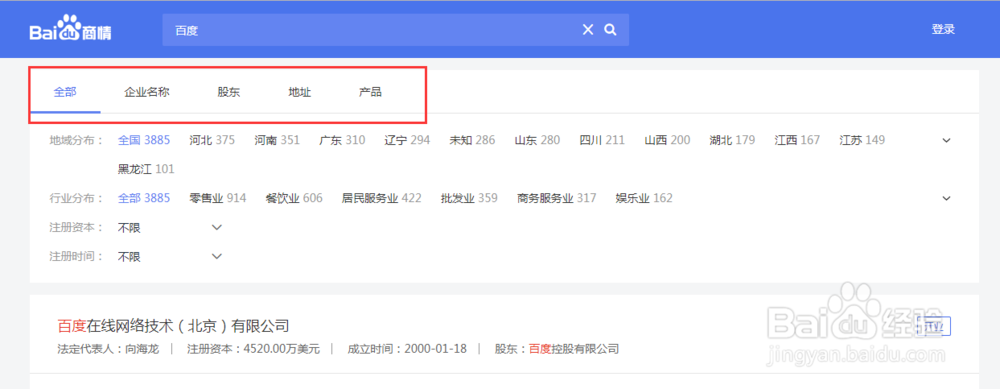Filter industry by 批发业 359

coord(469,198)
